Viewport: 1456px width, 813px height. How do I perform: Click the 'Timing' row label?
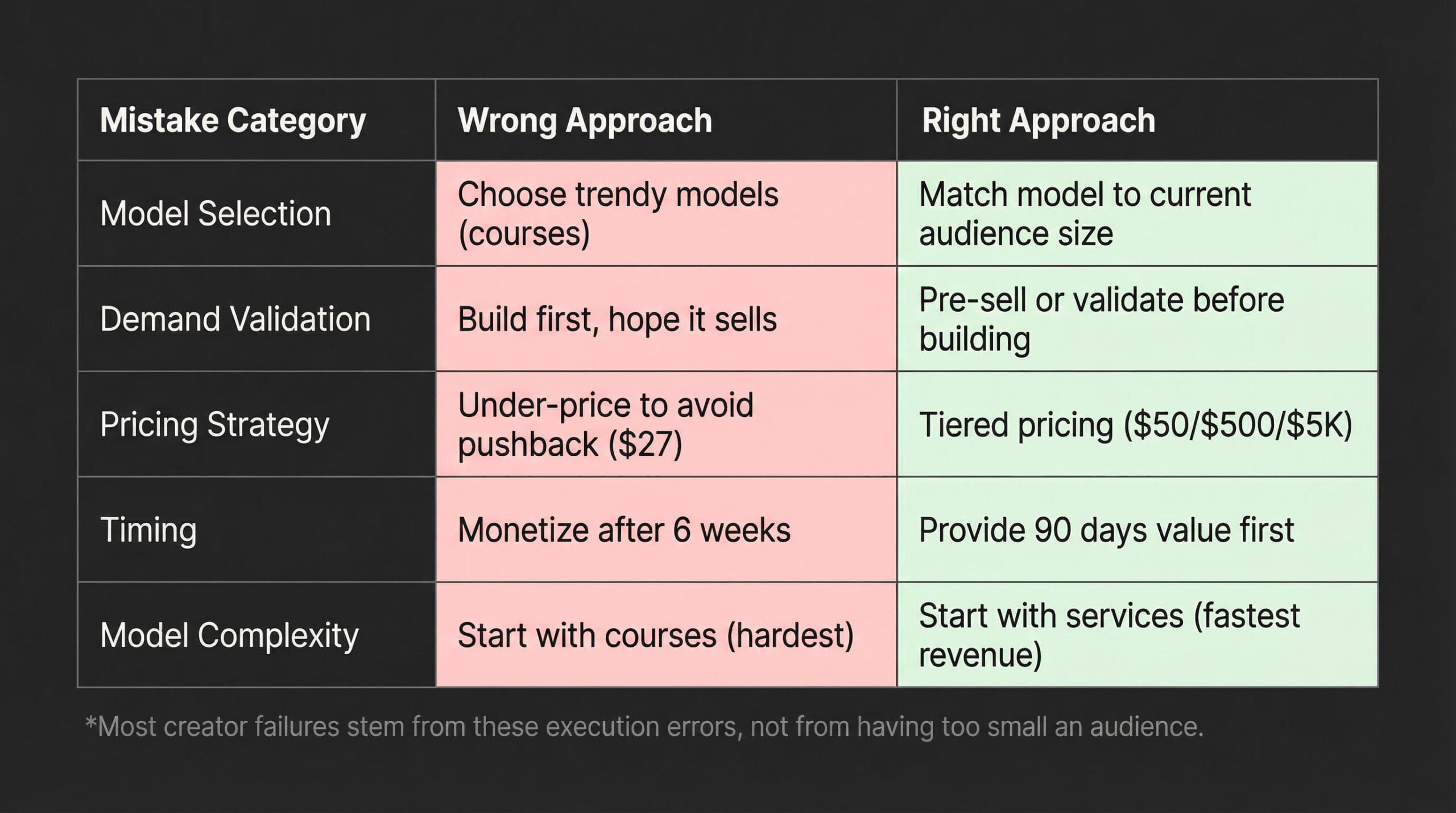148,530
